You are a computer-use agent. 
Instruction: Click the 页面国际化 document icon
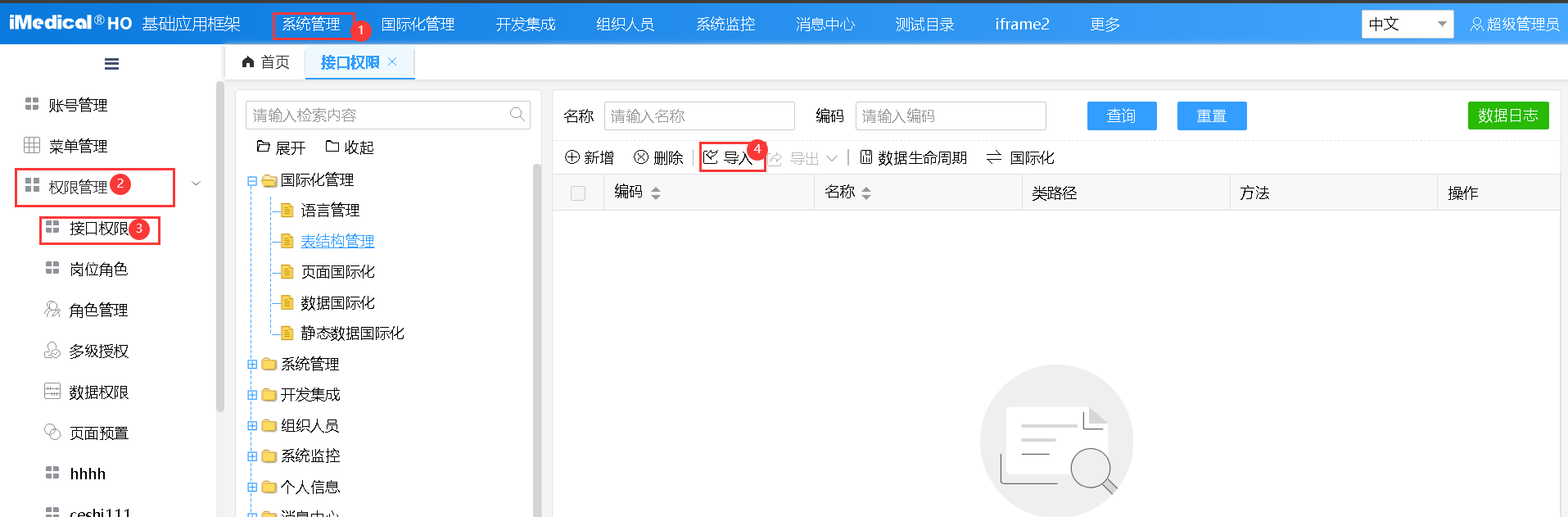click(287, 272)
